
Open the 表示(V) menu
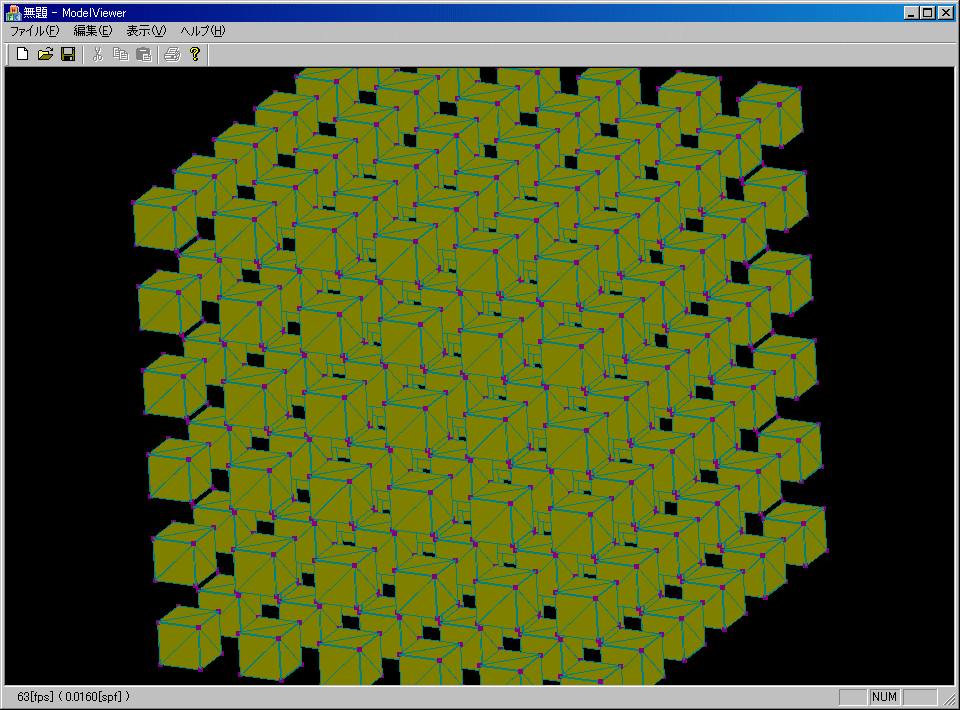pos(146,31)
